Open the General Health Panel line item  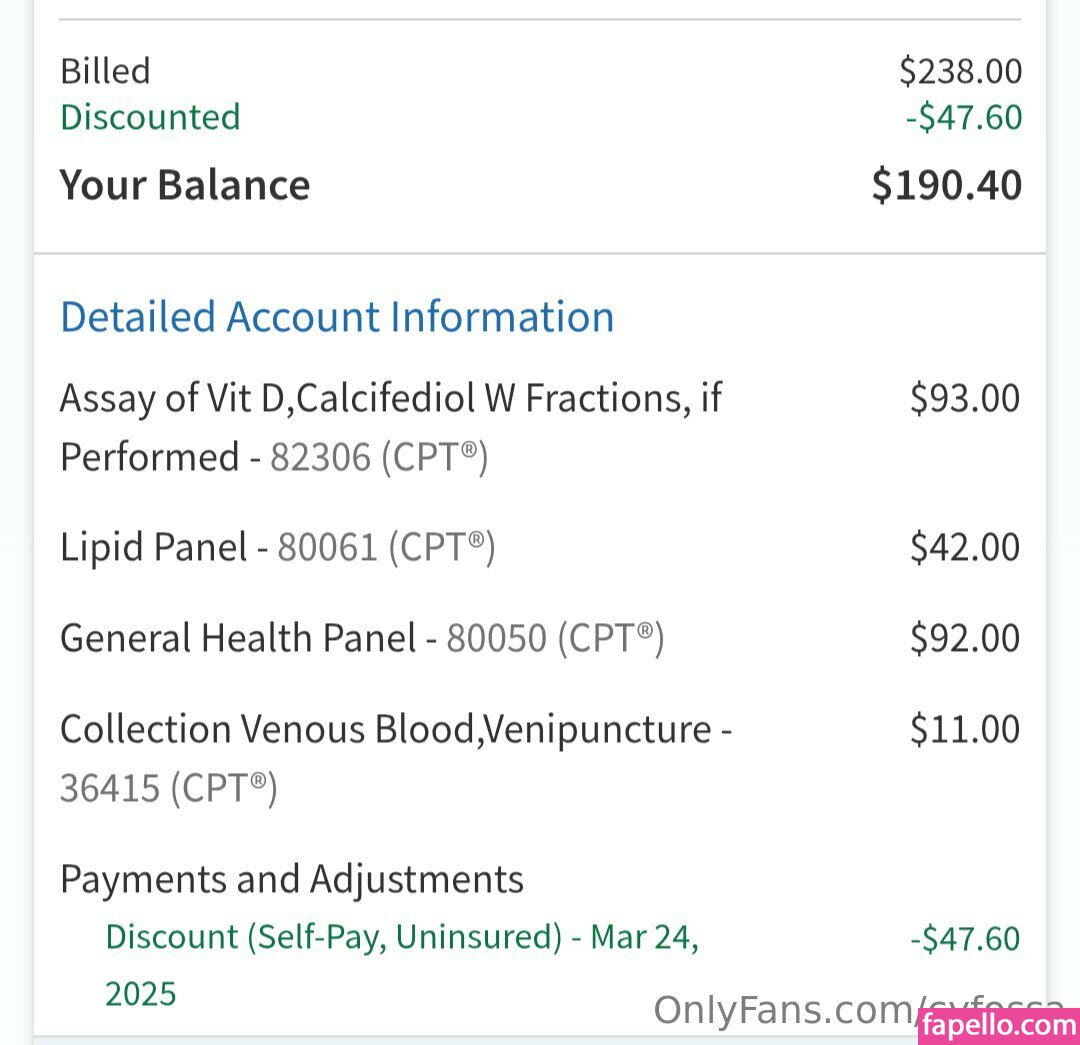[238, 639]
